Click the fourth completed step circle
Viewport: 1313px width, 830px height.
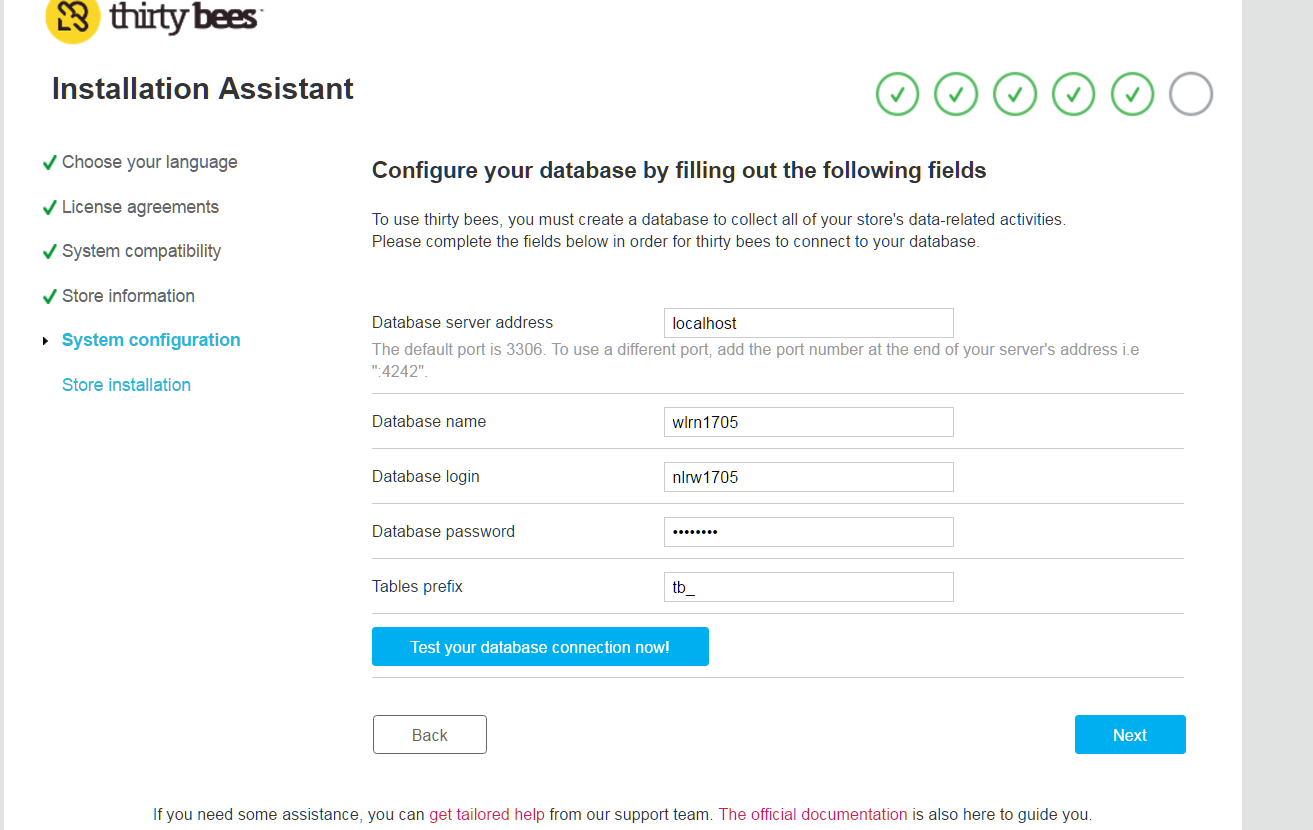click(1074, 95)
